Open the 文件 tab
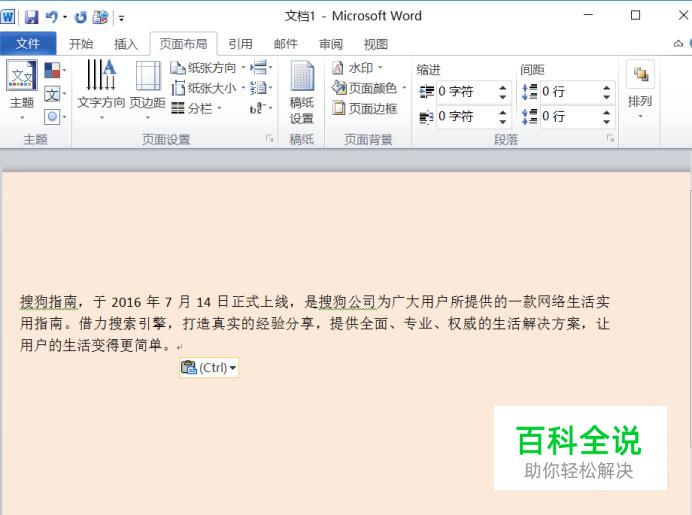The height and width of the screenshot is (515, 692). coord(28,43)
